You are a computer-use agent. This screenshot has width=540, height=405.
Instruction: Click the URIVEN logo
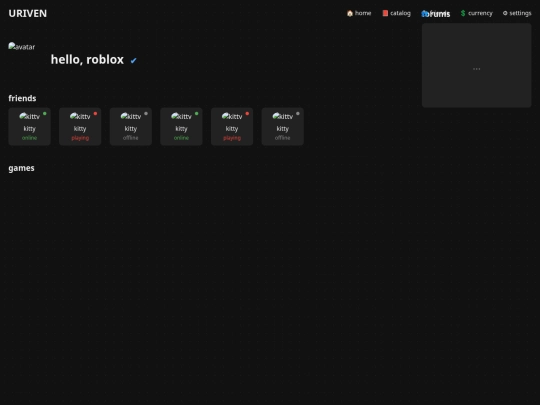point(28,13)
